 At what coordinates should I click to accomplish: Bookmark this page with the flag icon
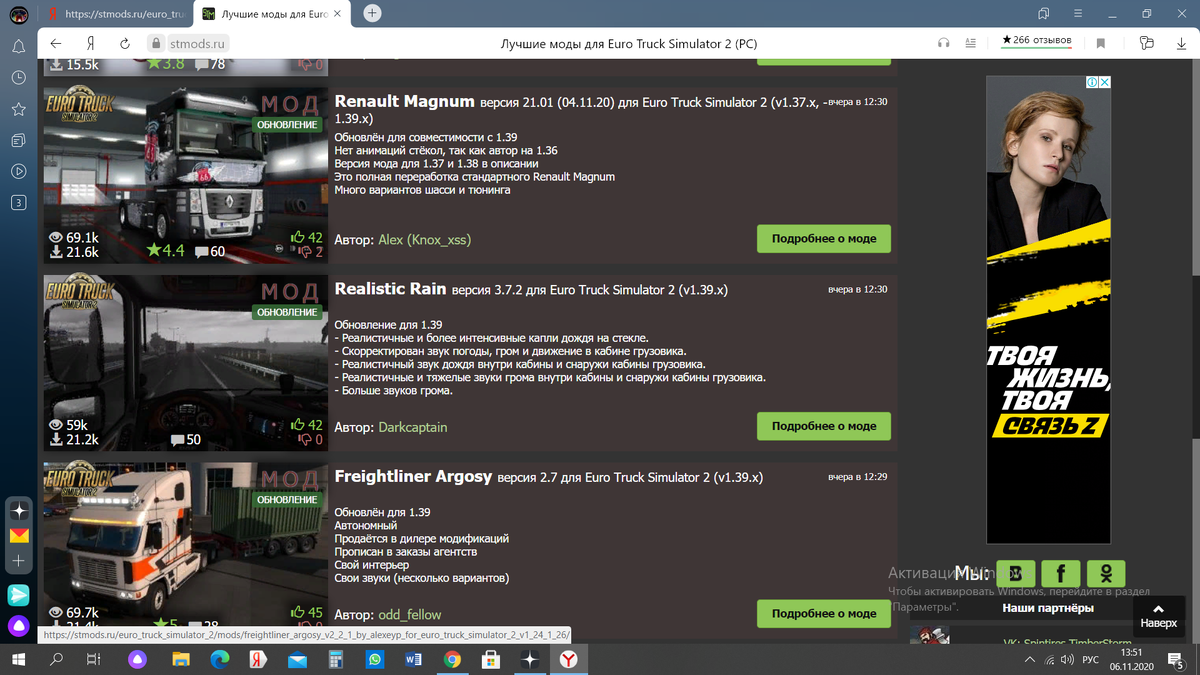pyautogui.click(x=1100, y=43)
